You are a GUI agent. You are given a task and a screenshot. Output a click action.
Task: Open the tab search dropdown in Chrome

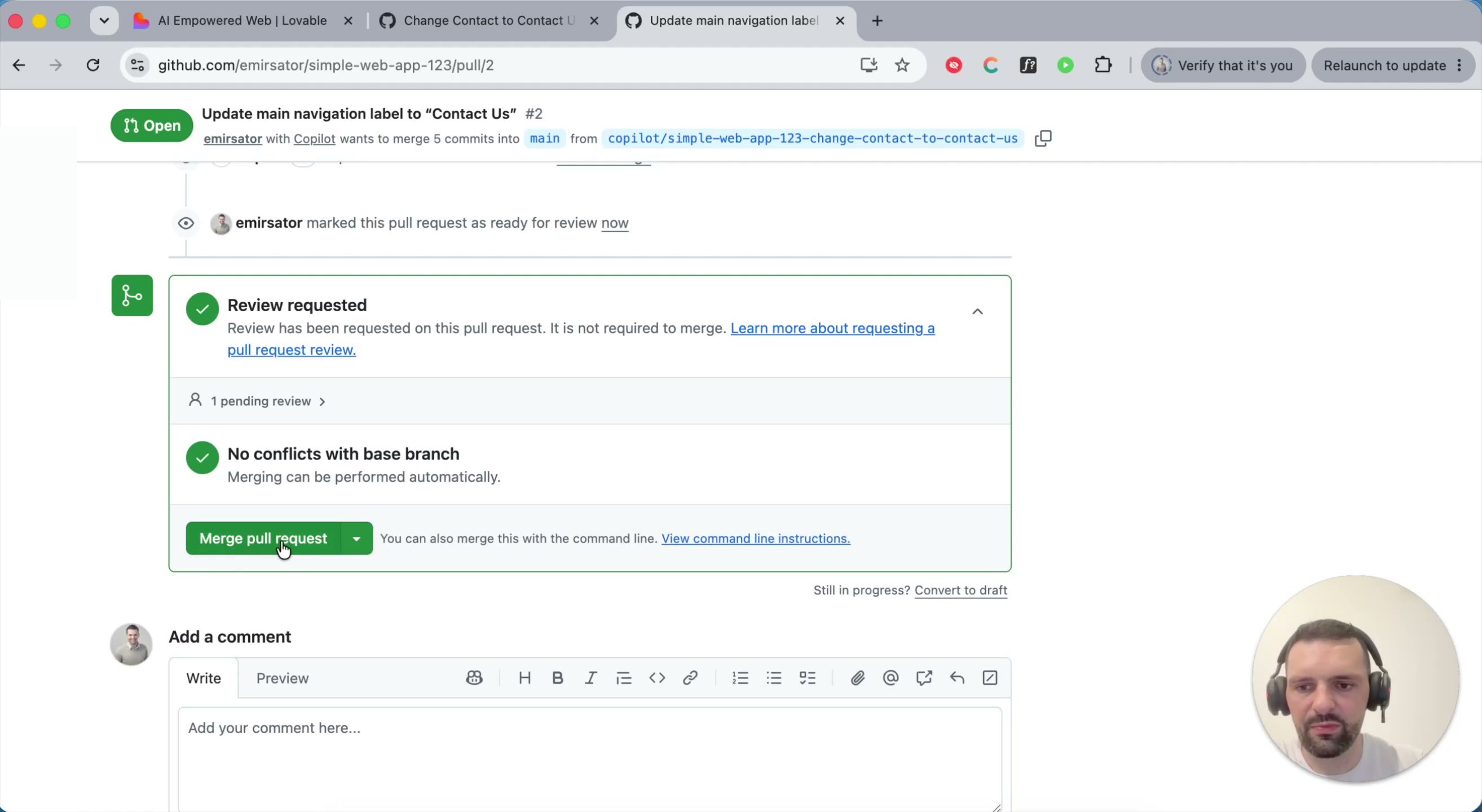pos(104,21)
